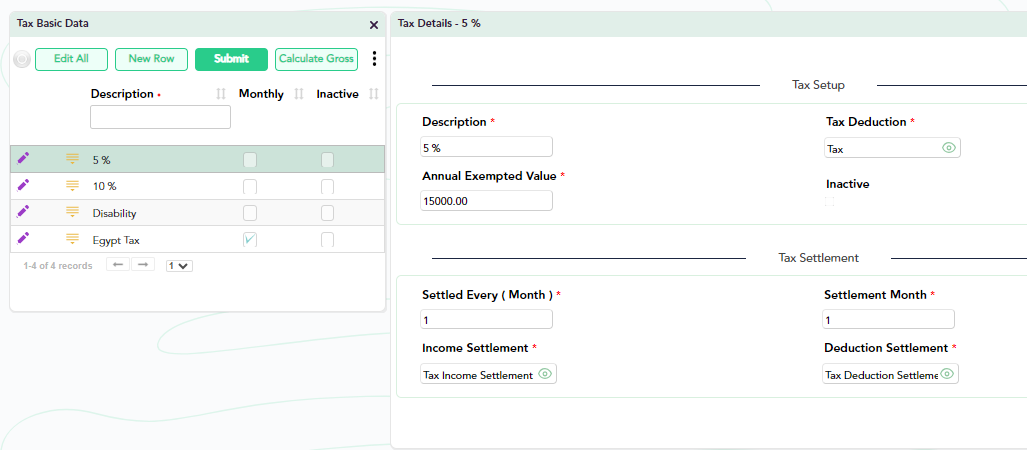Select the 10 % row text

[x=105, y=187]
